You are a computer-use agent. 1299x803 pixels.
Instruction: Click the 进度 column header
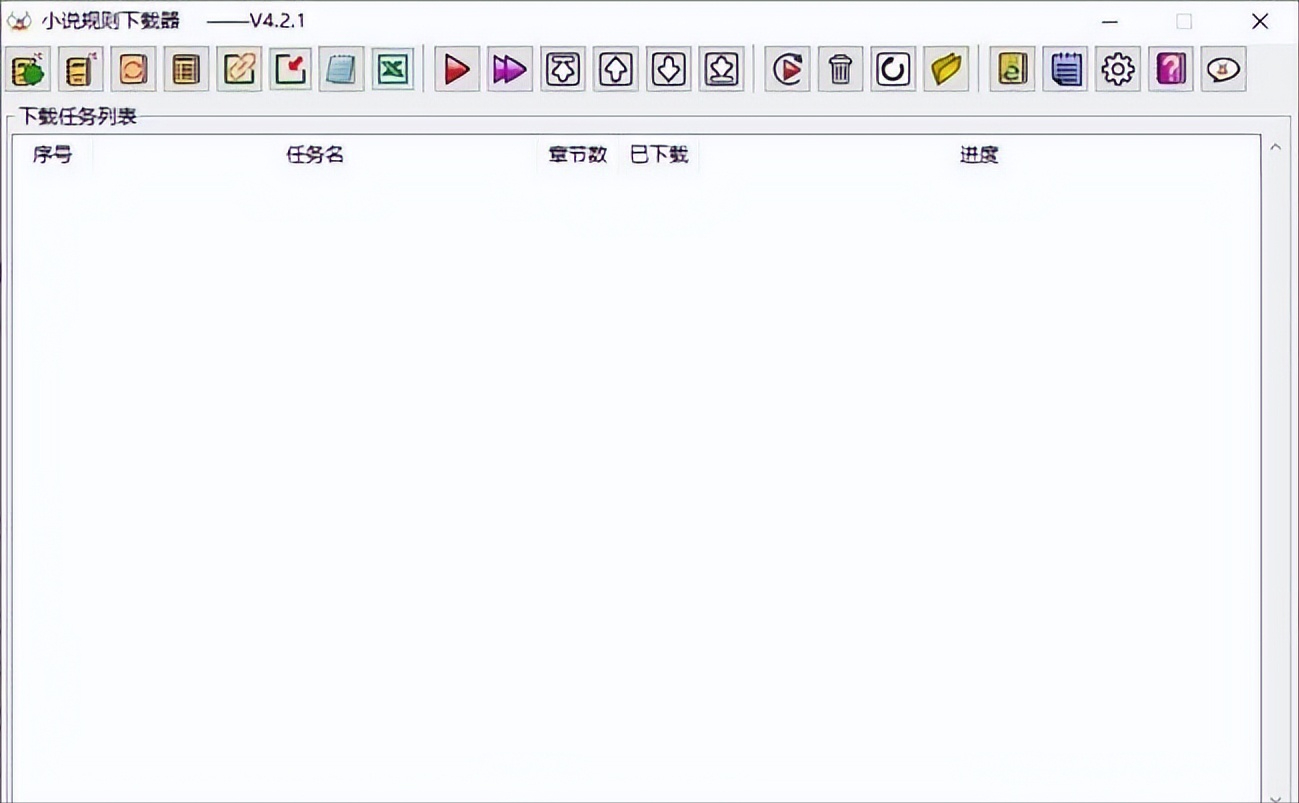[x=979, y=155]
